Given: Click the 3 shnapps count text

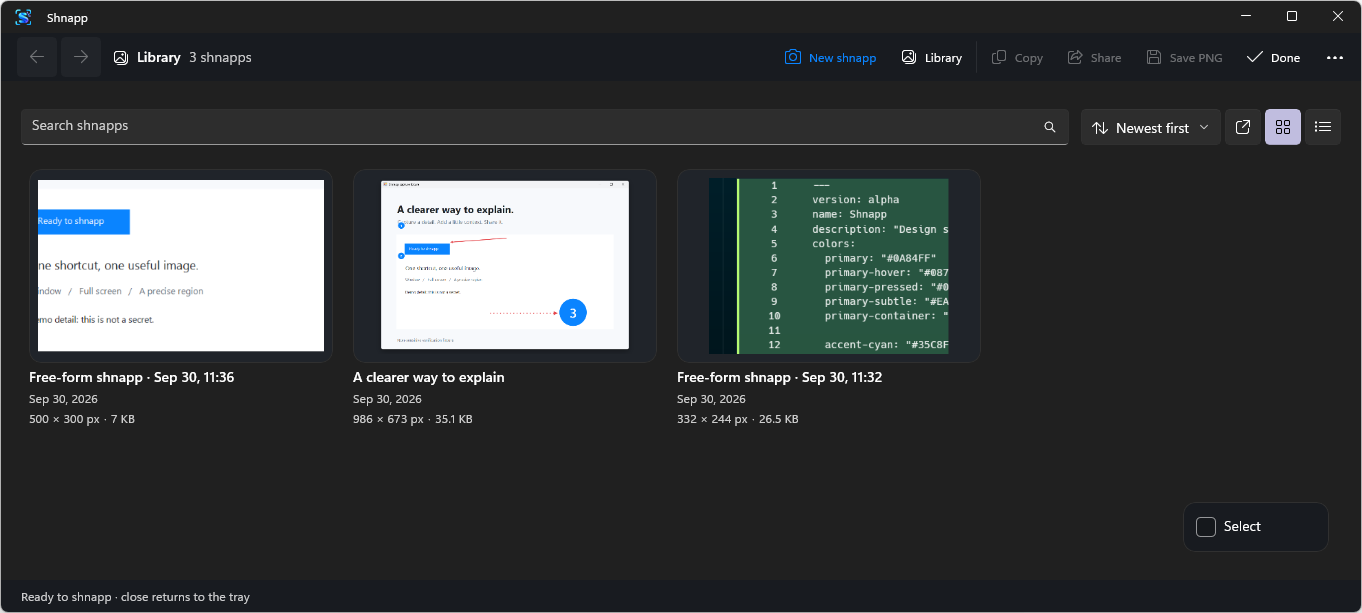Looking at the screenshot, I should click(x=220, y=58).
